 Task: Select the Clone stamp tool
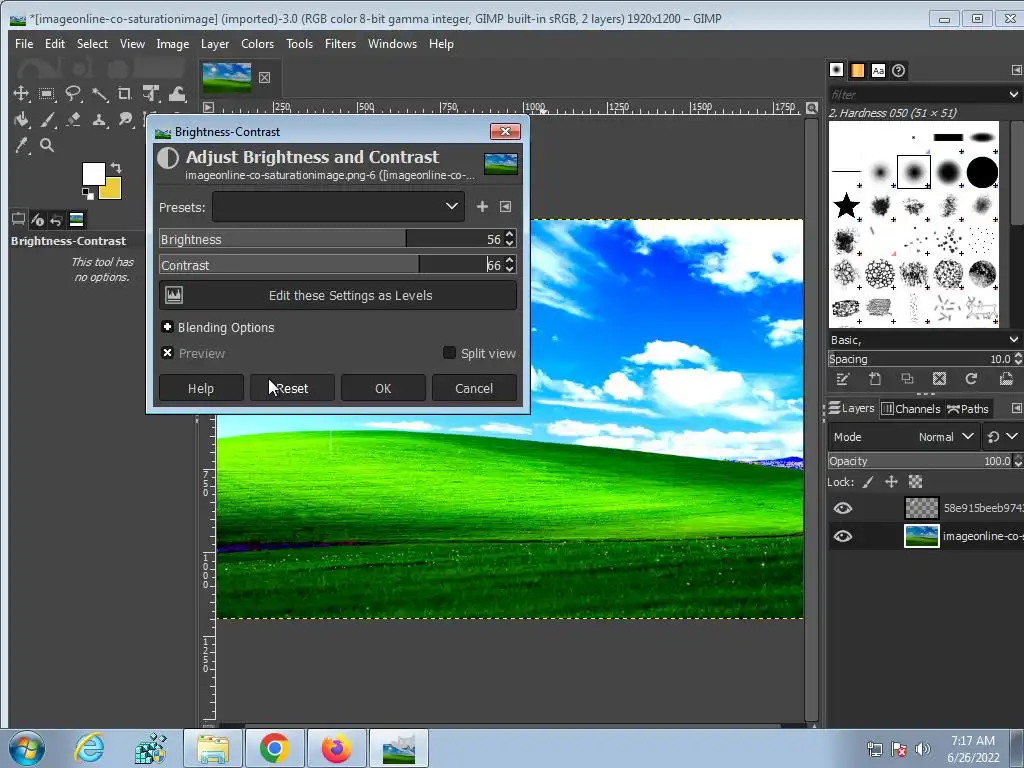coord(99,120)
